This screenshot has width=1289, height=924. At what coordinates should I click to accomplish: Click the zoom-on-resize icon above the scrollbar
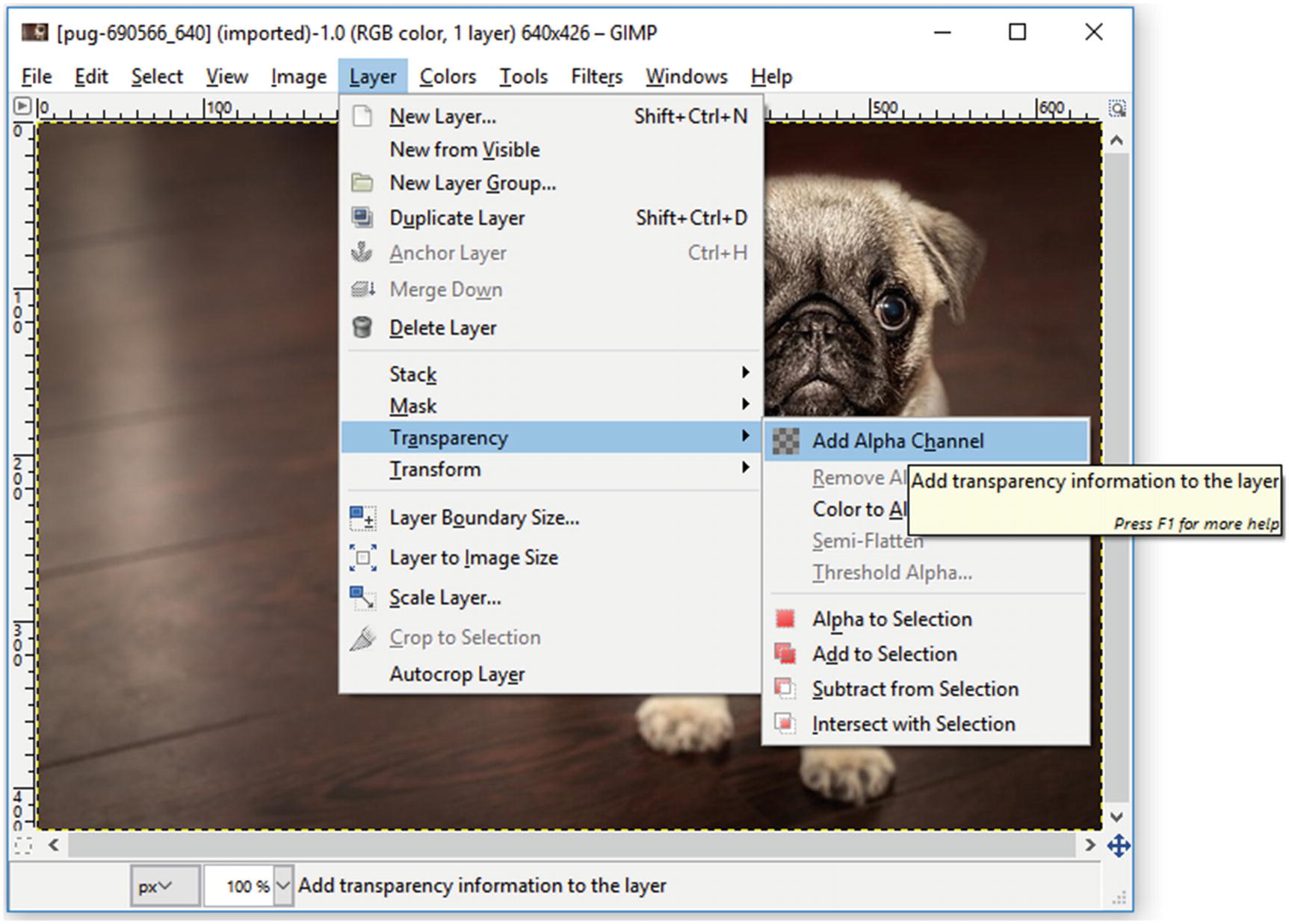[x=1117, y=108]
